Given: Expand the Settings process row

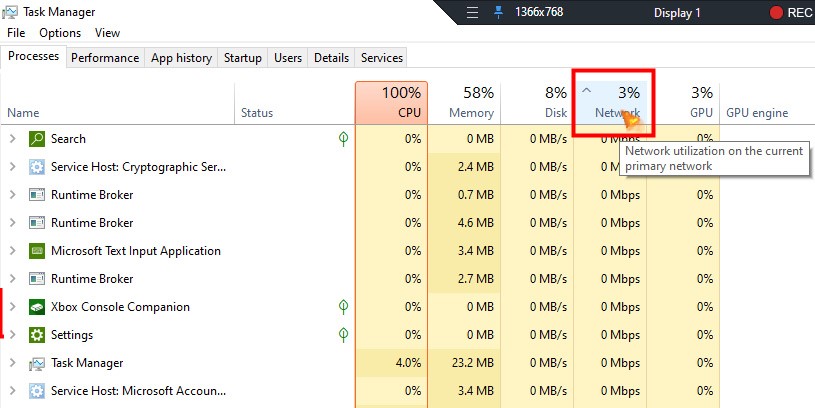Looking at the screenshot, I should coord(12,335).
